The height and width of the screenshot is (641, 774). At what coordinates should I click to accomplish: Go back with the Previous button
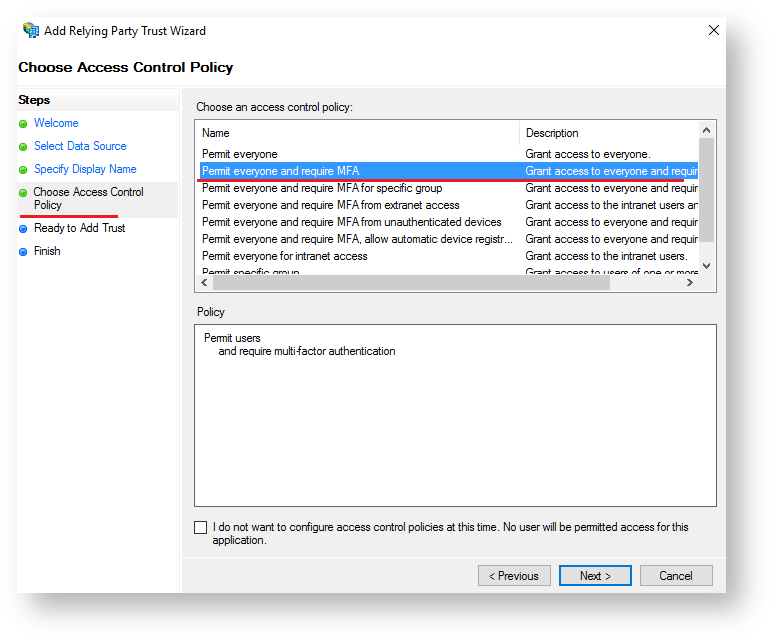(x=515, y=575)
